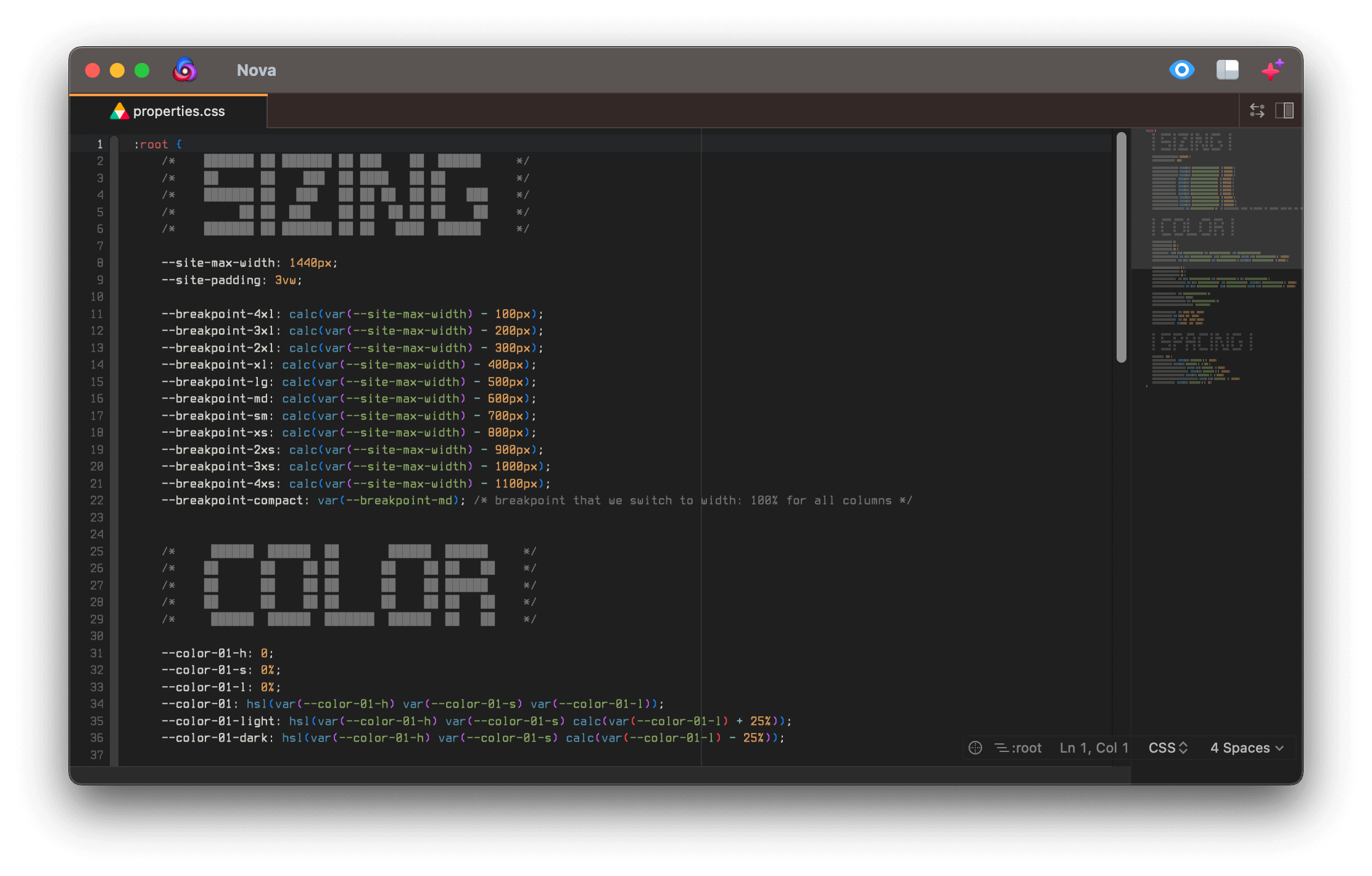
Task: Click the yellow minimize window button
Action: pyautogui.click(x=117, y=70)
